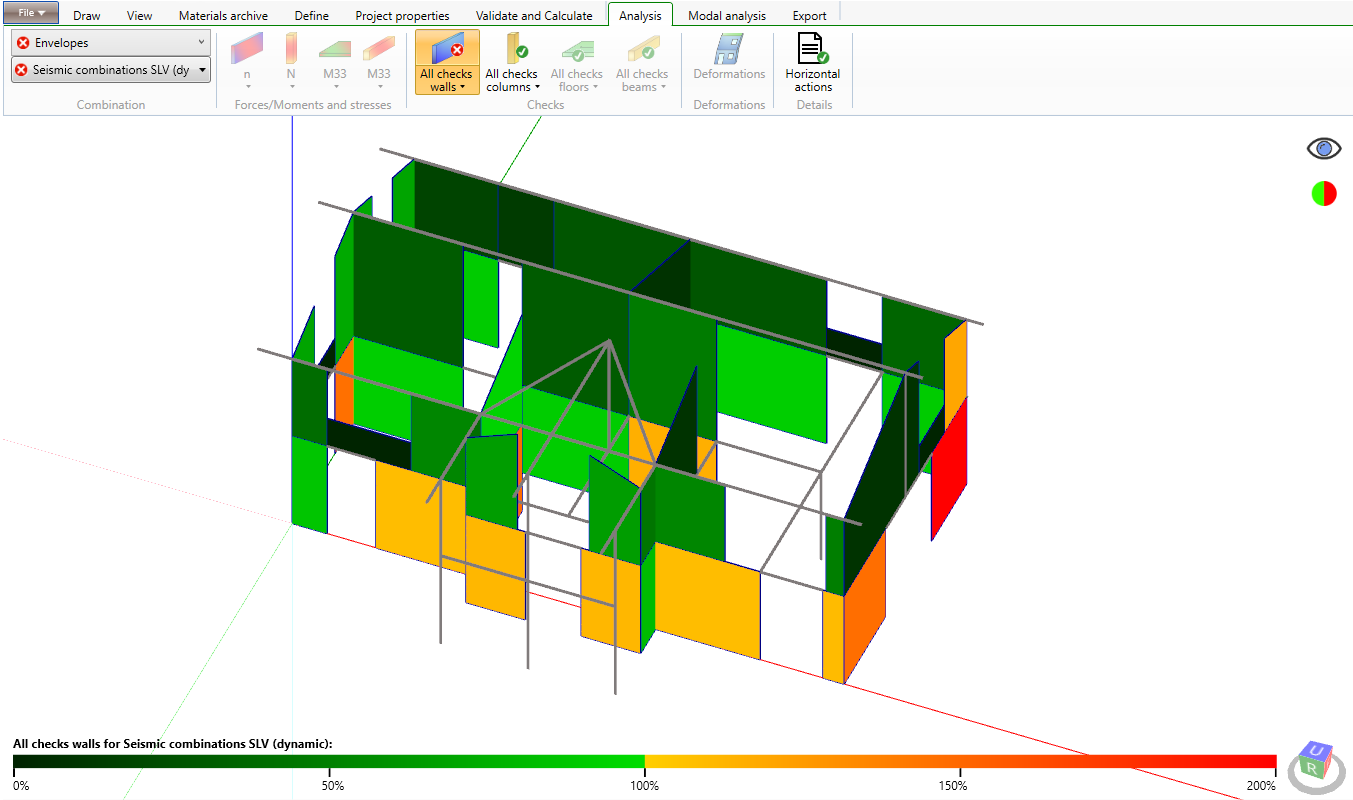Image resolution: width=1353 pixels, height=800 pixels.
Task: Open Horizontal actions details
Action: (813, 62)
